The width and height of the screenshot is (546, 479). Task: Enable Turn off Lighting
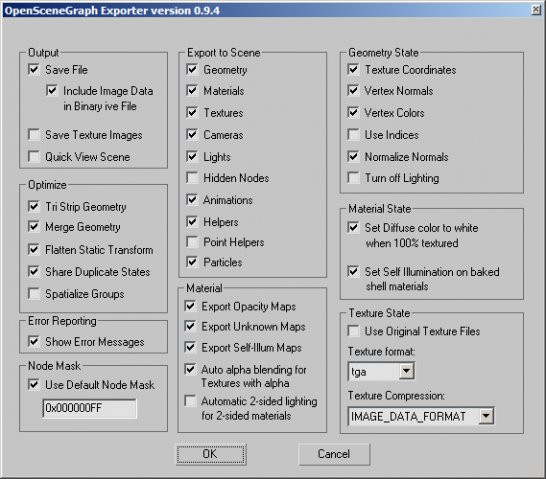point(353,178)
